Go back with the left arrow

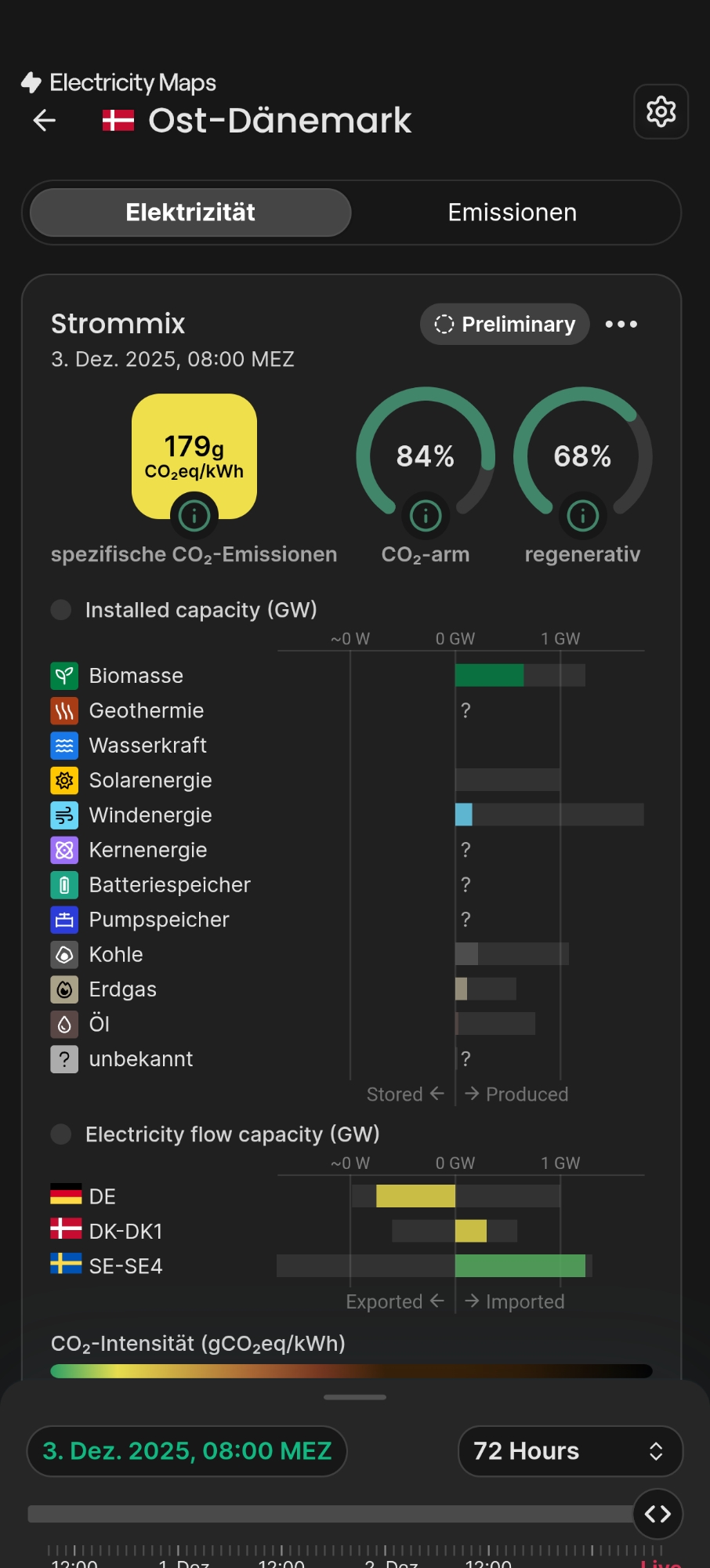[45, 120]
